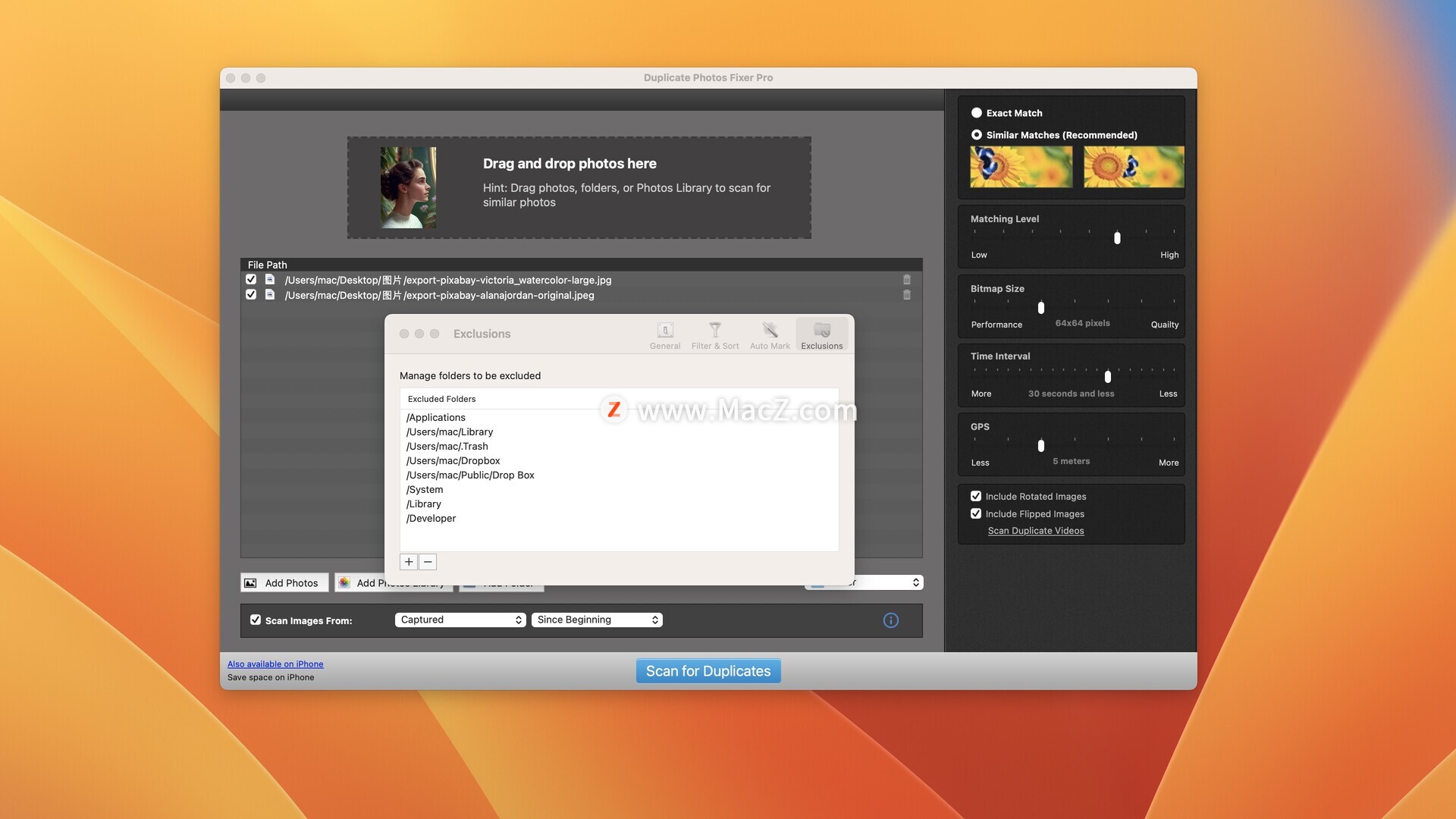Open Also available on iPhone link

click(x=275, y=664)
